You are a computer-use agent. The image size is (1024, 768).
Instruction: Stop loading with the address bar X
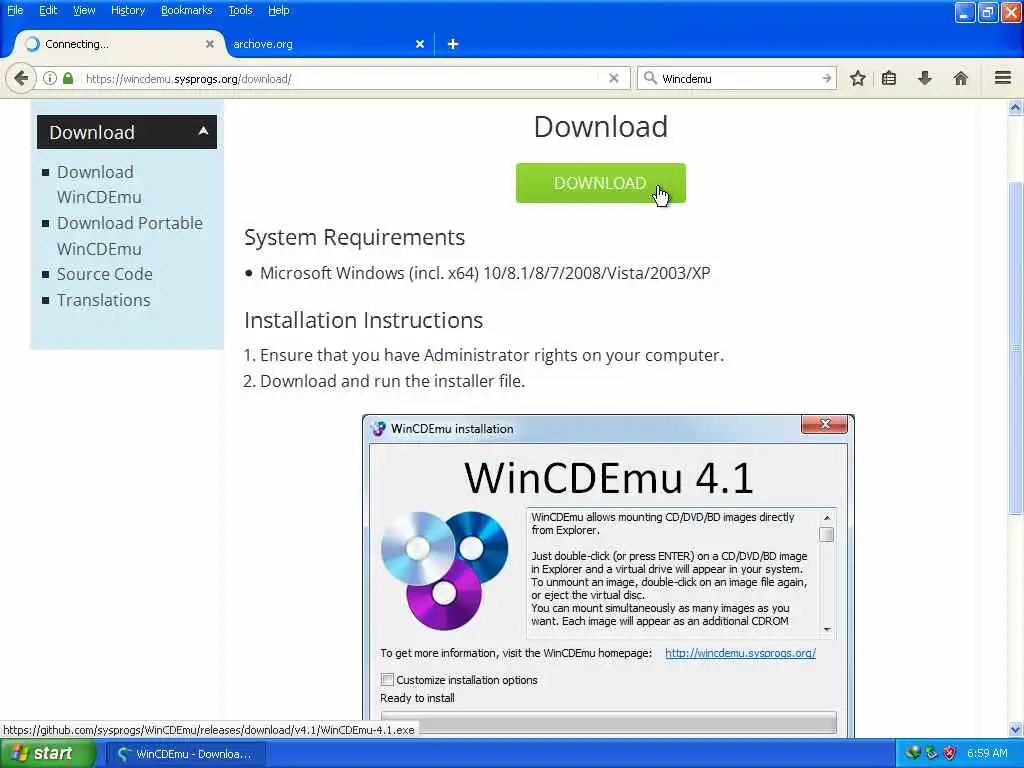tap(613, 78)
